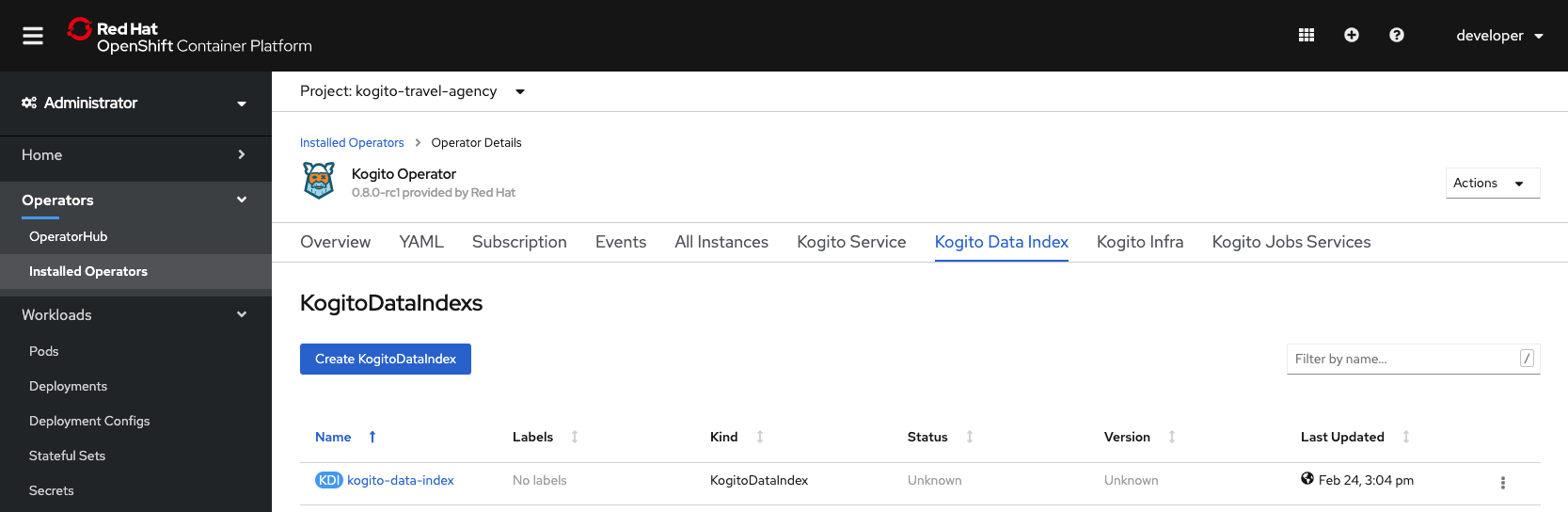Expand the Home navigation section
Image resolution: width=1568 pixels, height=512 pixels.
135,155
